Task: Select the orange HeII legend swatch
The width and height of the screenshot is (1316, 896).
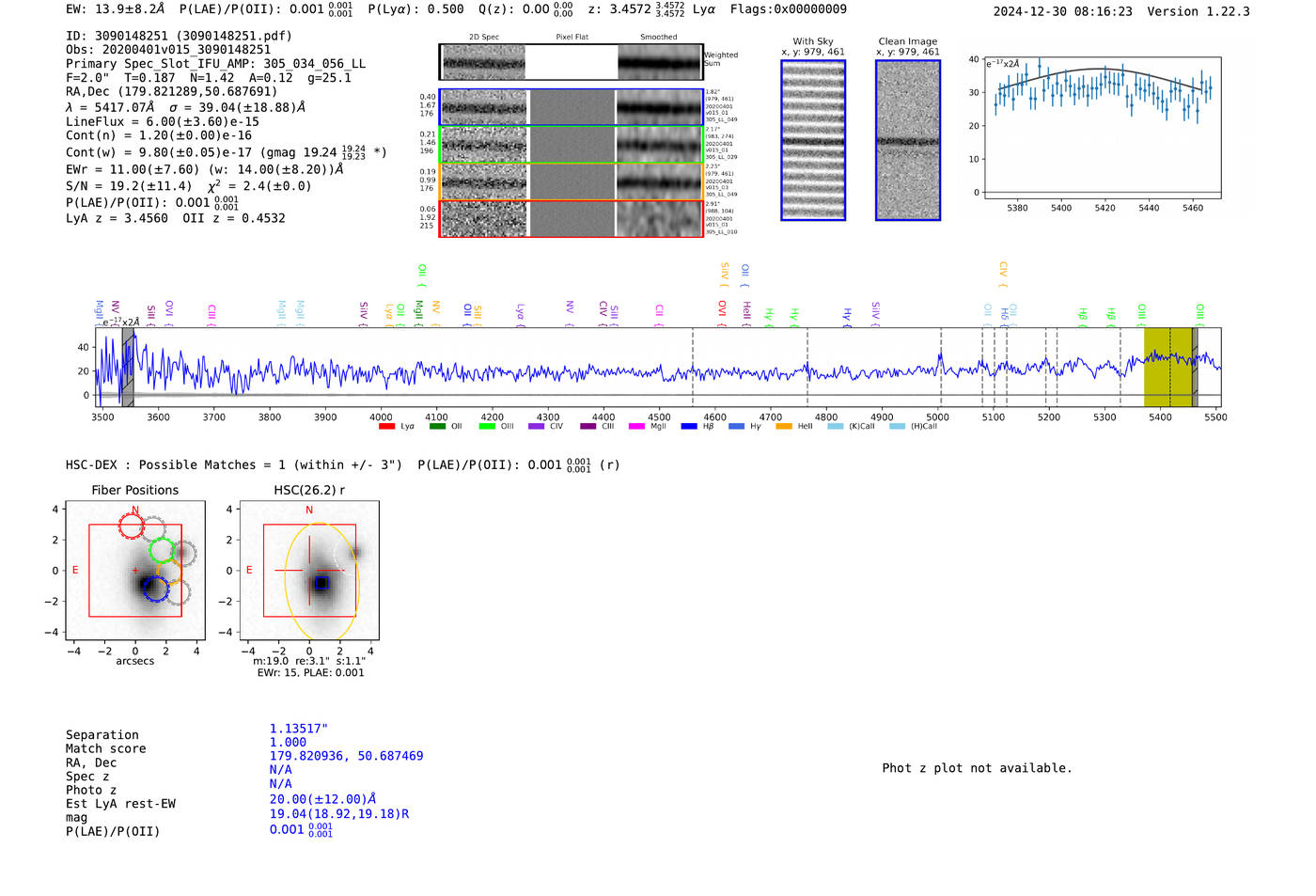Action: [784, 427]
